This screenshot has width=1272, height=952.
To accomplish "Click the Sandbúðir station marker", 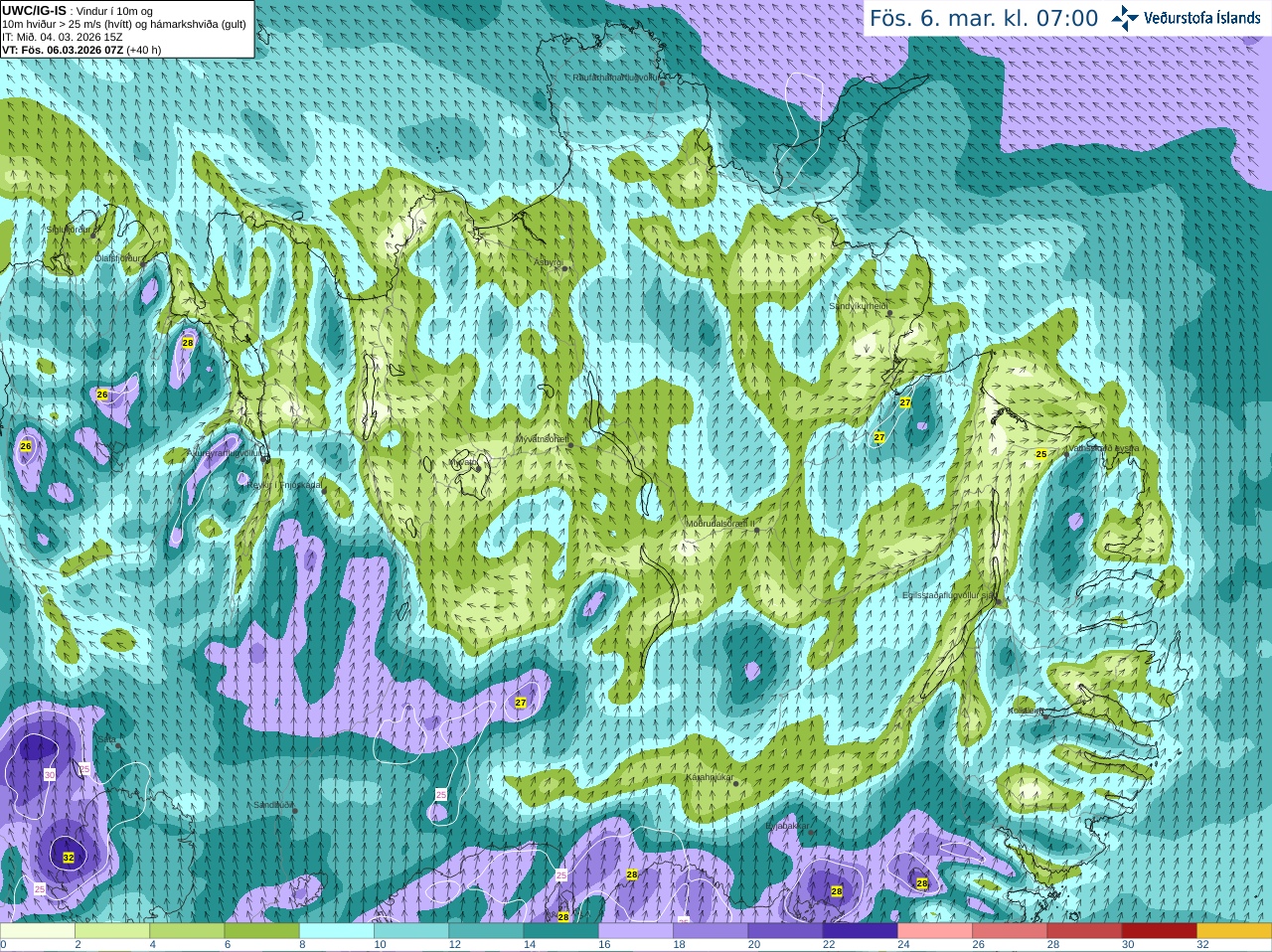I will click(x=295, y=811).
